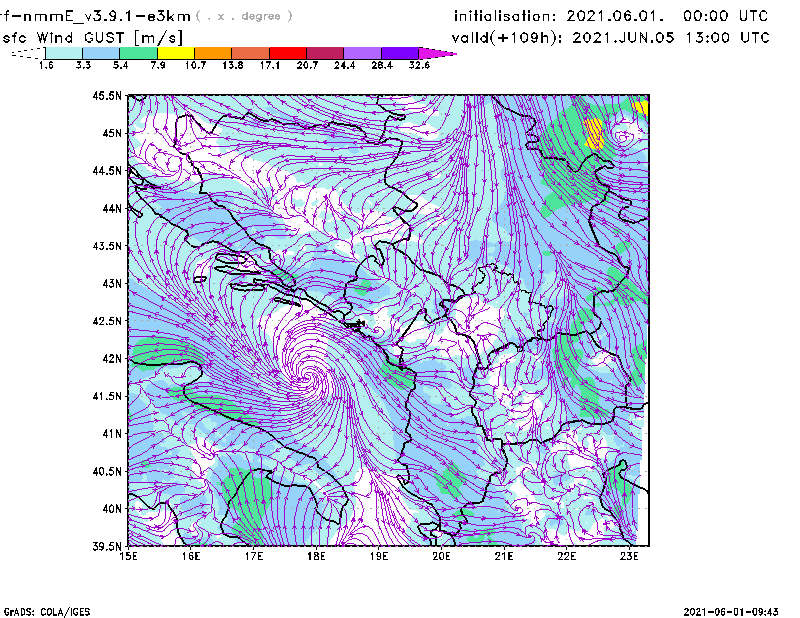Click the 'valid(+109h): 2021.JUN.05 13:00 UTC' text
Screen dimensions: 800x618
pyautogui.click(x=610, y=38)
